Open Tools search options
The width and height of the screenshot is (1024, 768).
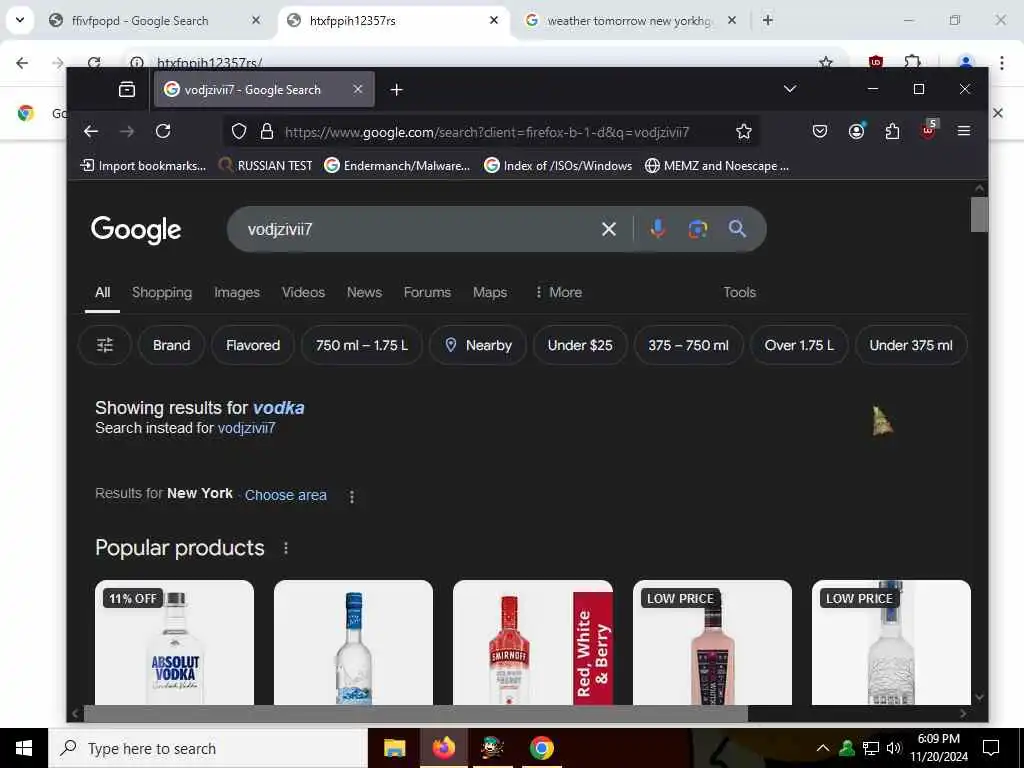click(739, 292)
